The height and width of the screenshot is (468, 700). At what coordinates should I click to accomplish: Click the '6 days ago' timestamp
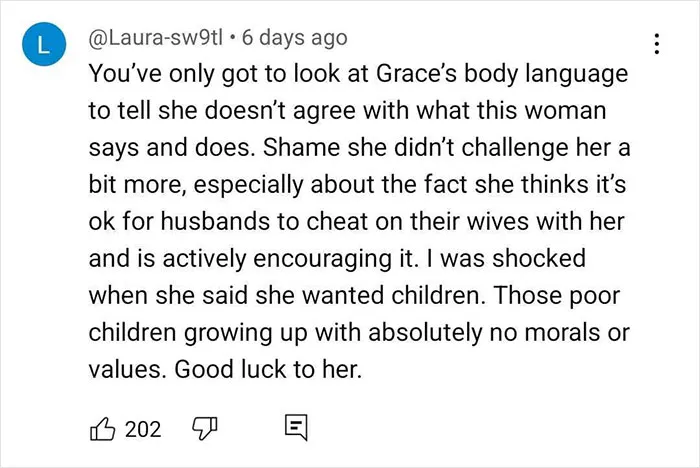pos(295,38)
